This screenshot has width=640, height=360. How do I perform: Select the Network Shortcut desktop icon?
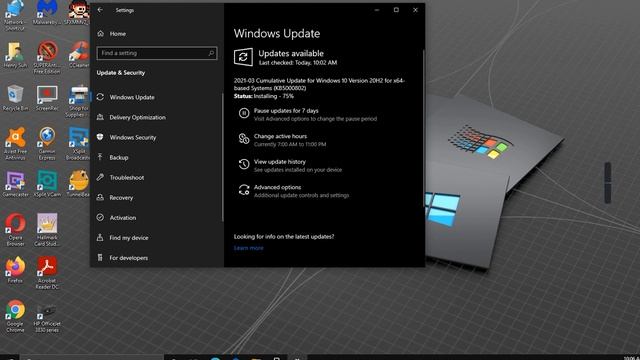[15, 16]
